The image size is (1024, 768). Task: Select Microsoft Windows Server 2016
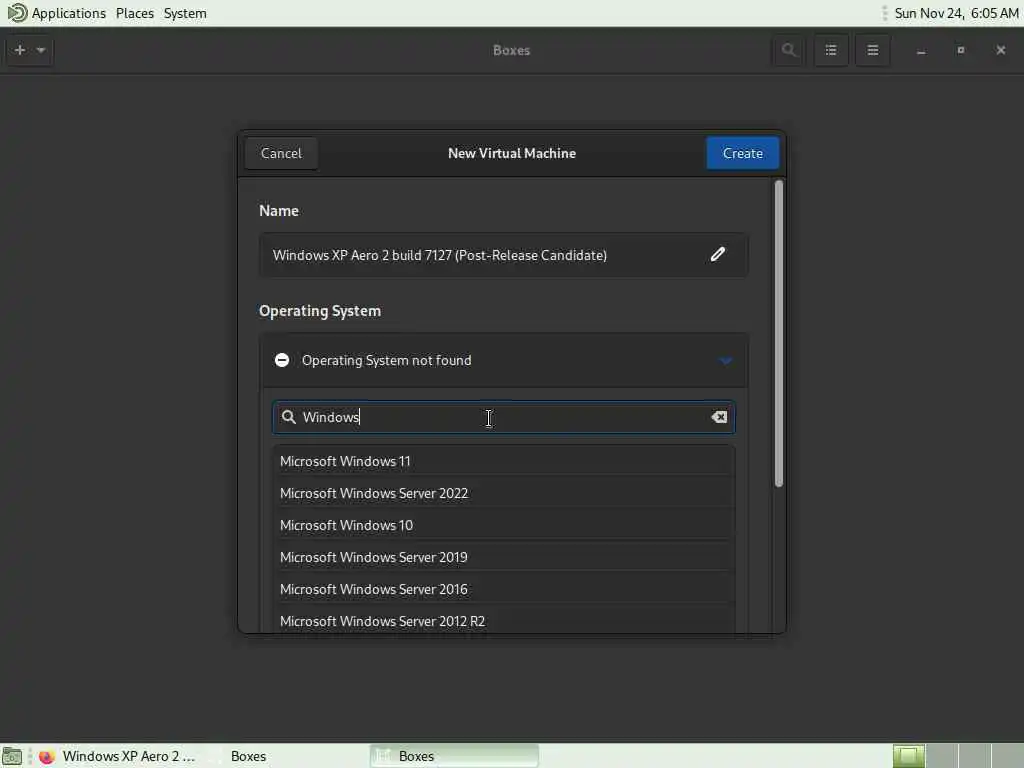504,589
